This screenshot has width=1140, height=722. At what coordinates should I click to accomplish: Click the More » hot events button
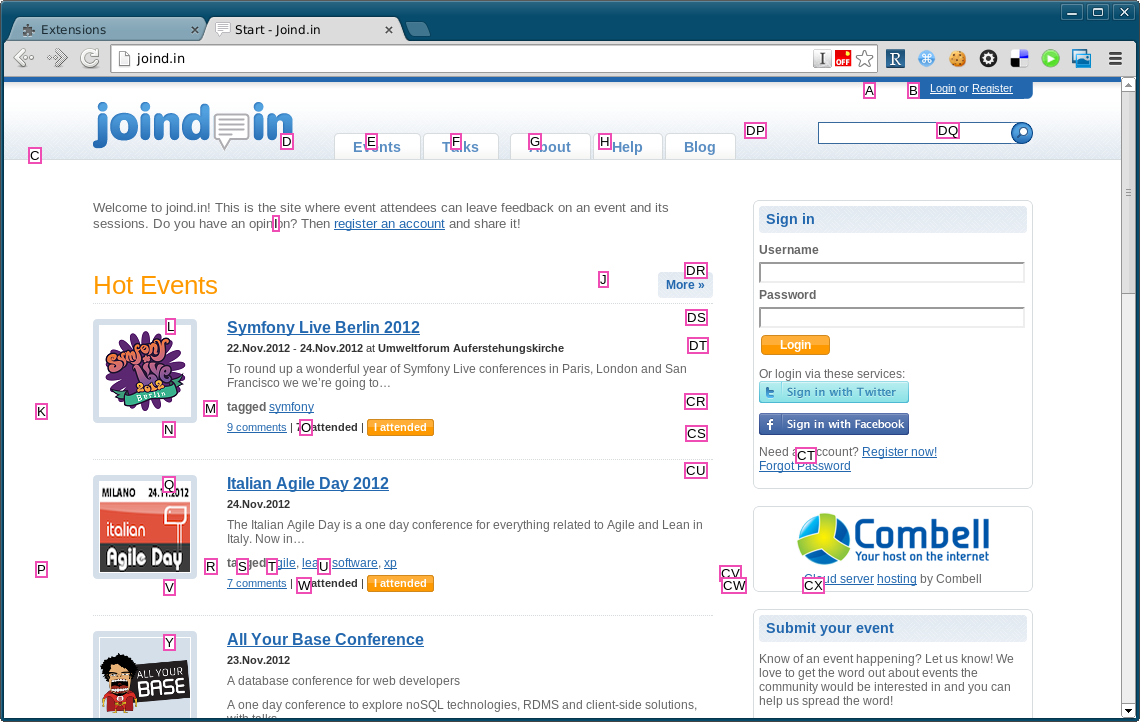coord(685,285)
